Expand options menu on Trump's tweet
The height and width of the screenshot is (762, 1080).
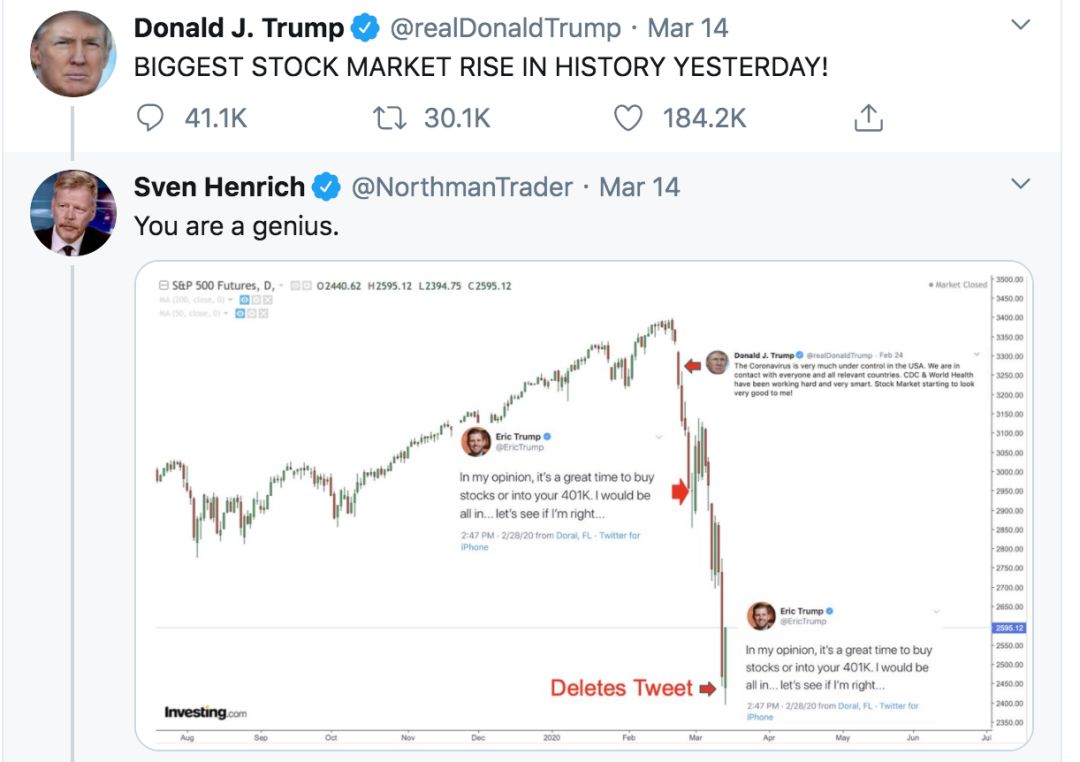pyautogui.click(x=1020, y=26)
